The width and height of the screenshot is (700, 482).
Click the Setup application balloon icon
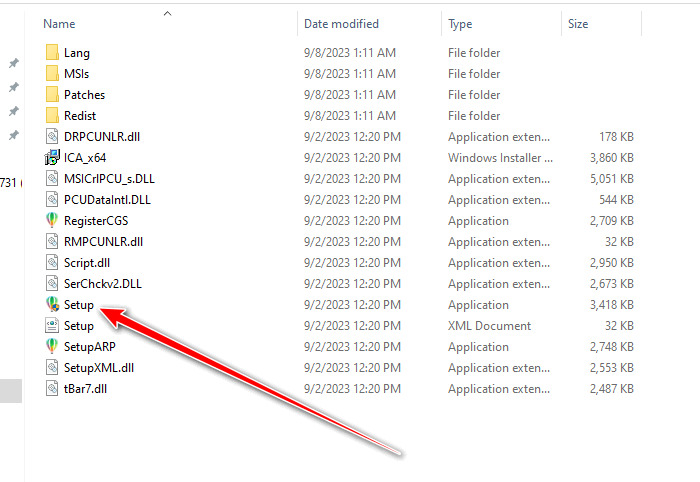[x=53, y=305]
